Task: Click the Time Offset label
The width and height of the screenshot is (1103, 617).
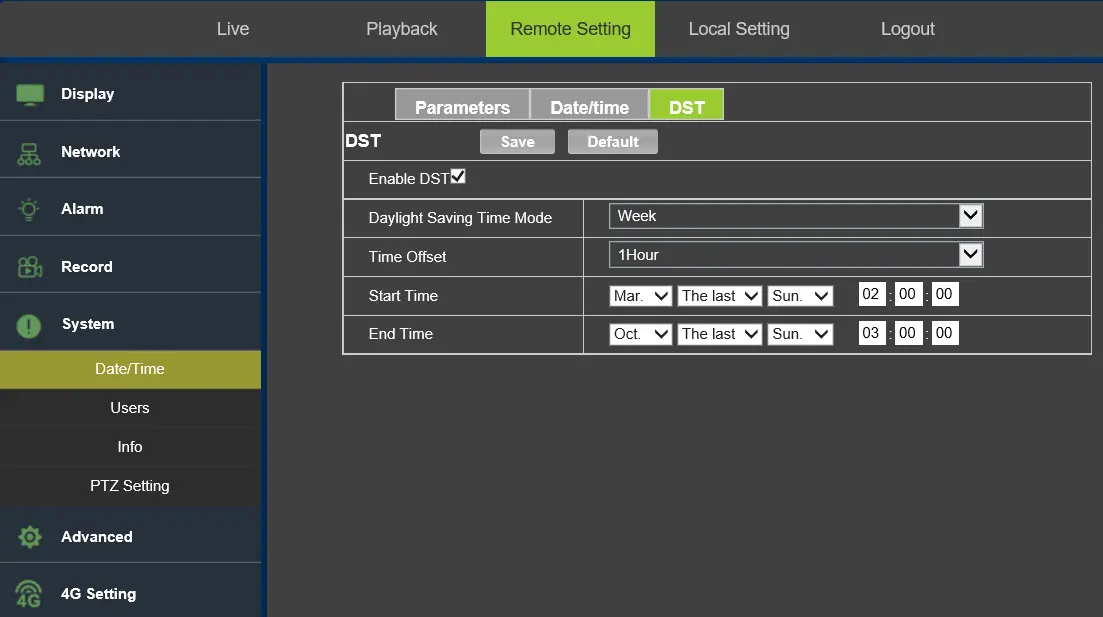Action: pos(407,257)
